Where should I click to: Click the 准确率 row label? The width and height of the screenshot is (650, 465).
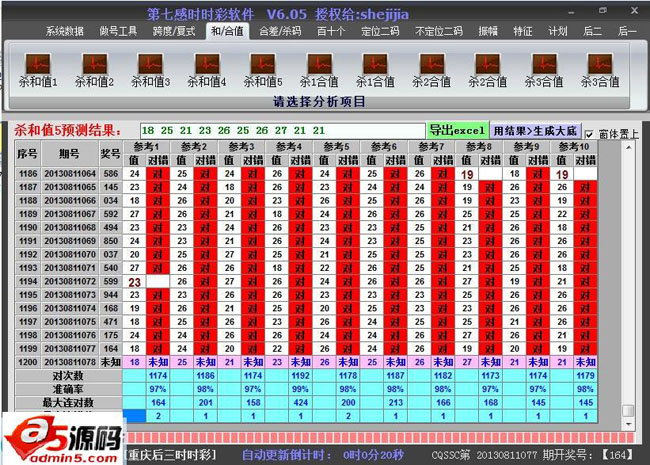68,389
